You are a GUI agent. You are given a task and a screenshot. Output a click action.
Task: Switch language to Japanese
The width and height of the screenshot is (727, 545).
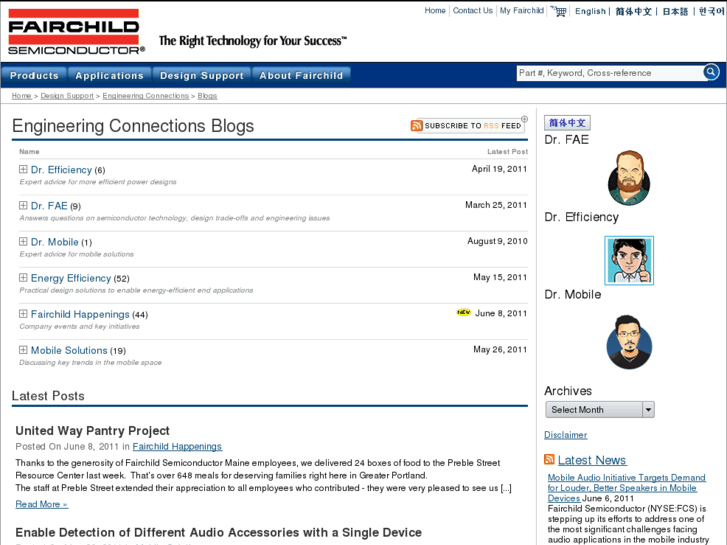[x=675, y=12]
